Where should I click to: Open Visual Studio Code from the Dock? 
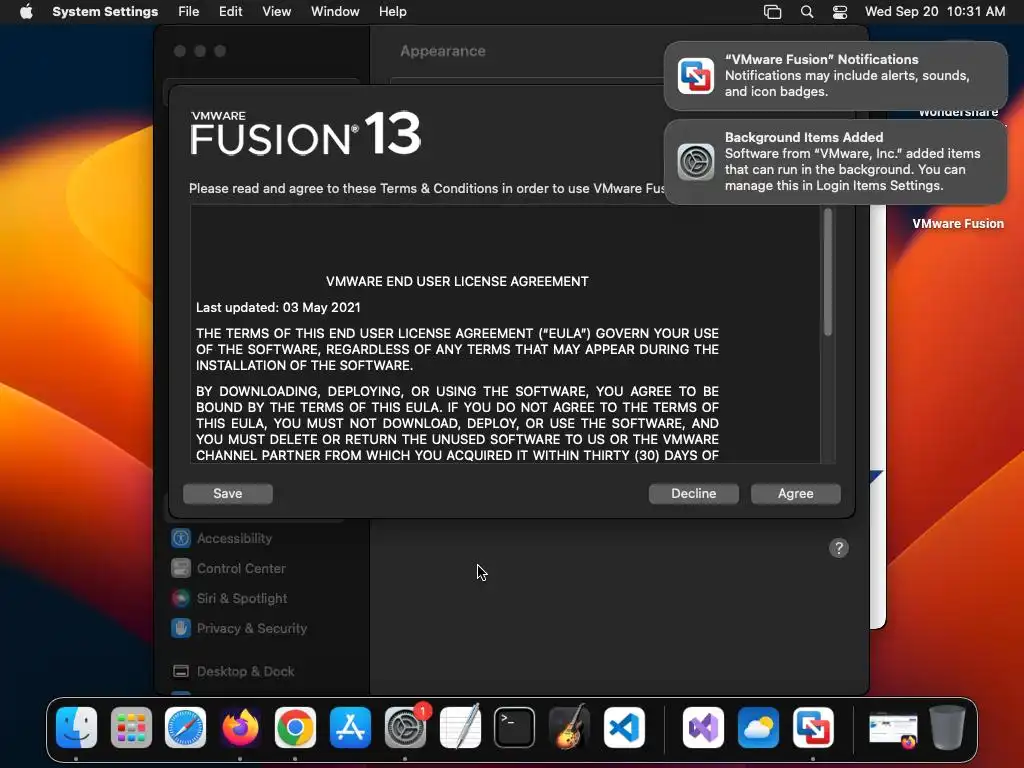(x=624, y=728)
